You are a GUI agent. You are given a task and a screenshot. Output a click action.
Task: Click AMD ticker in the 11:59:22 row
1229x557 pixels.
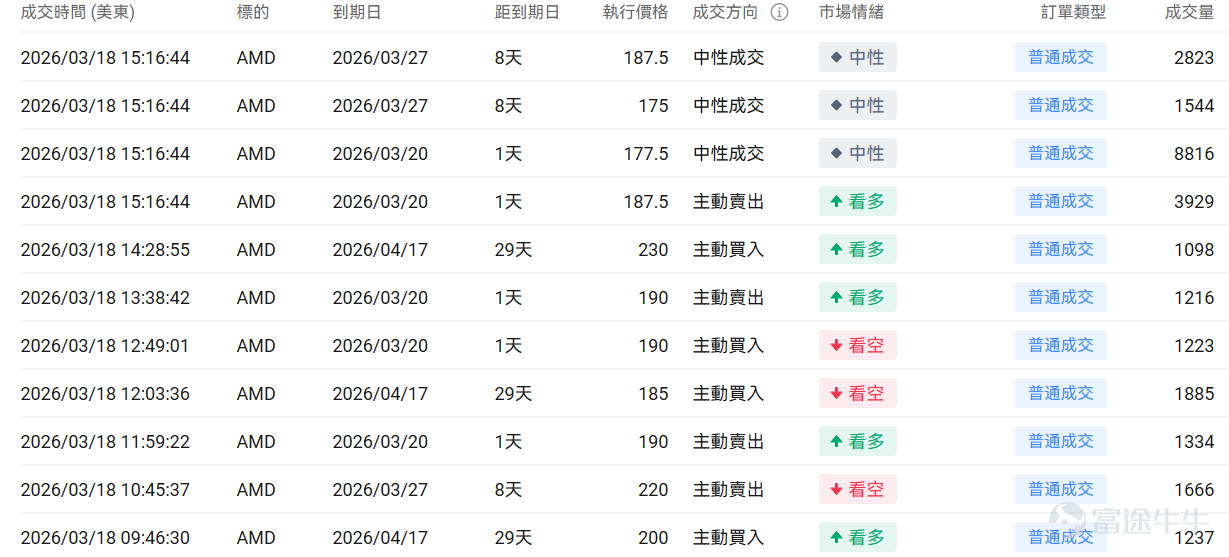click(x=256, y=442)
